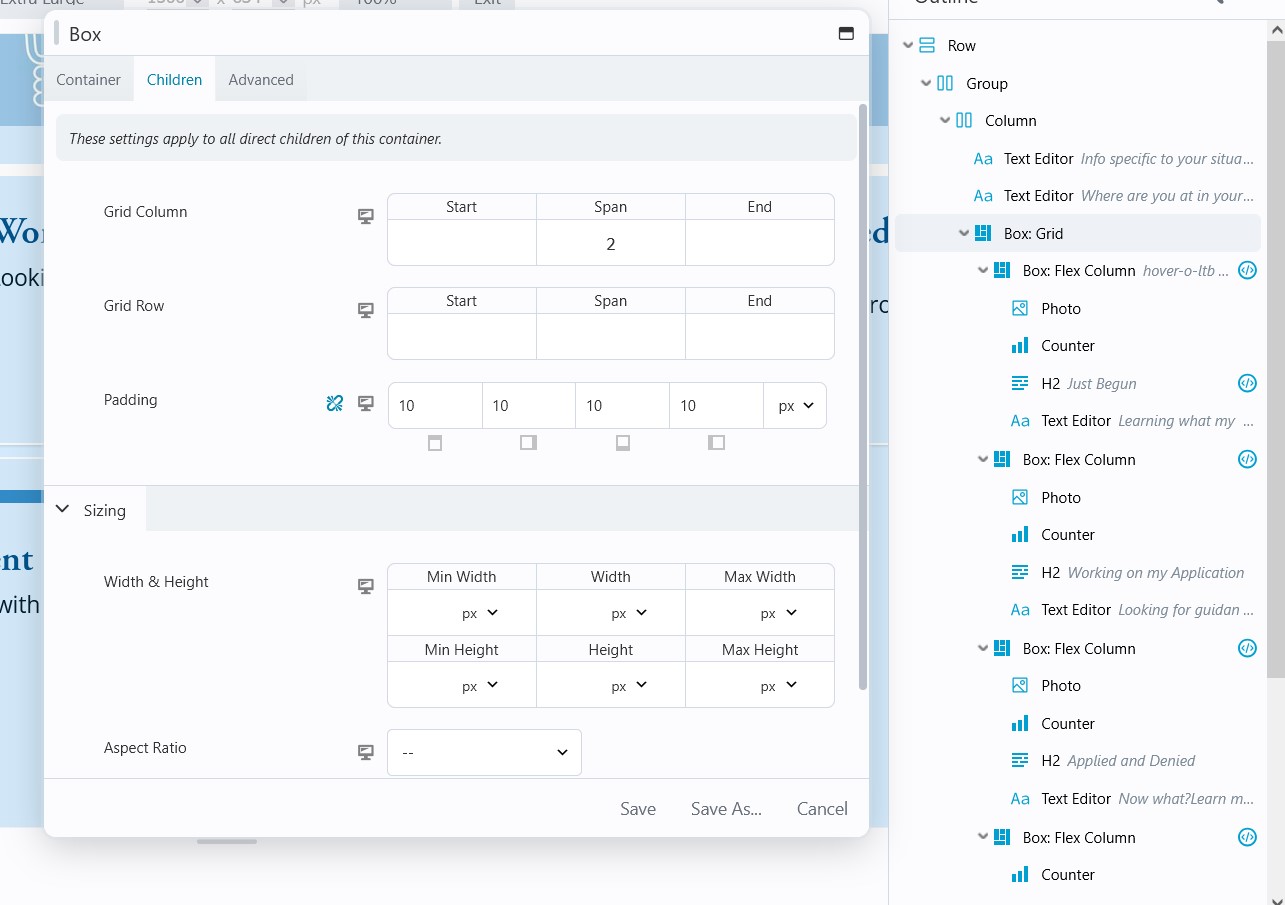Click the Grid Column Span input field
The image size is (1285, 905).
coord(610,244)
